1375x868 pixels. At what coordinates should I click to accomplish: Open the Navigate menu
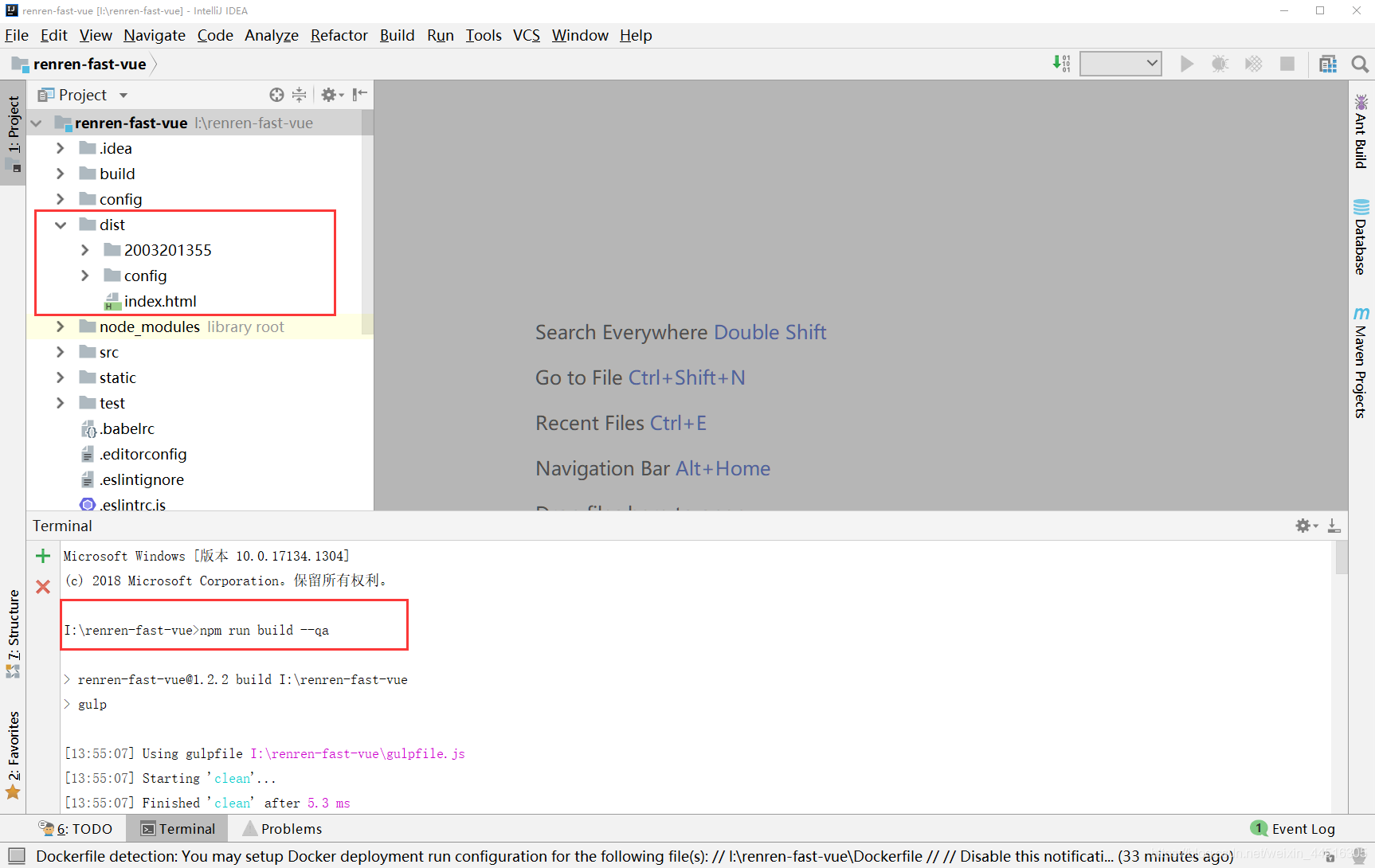click(155, 35)
